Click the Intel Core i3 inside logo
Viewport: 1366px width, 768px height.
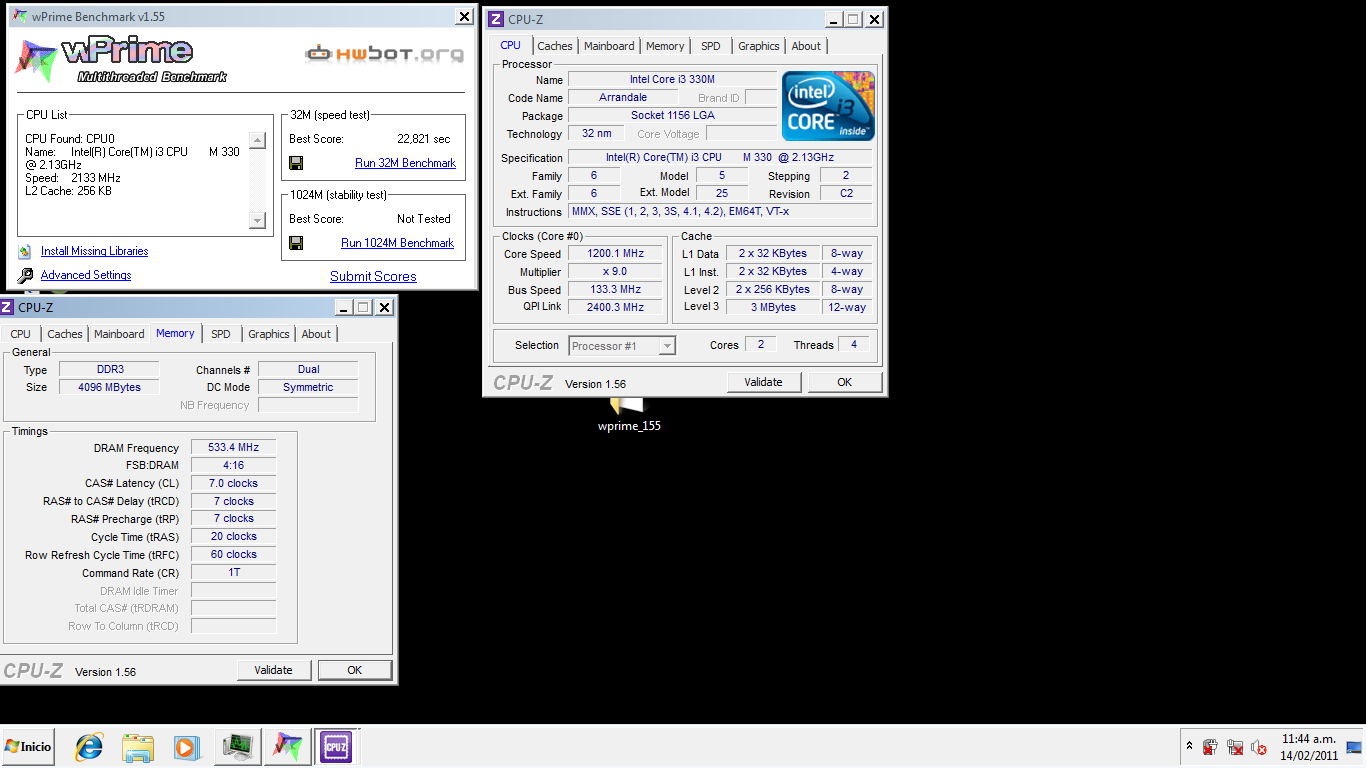[828, 106]
